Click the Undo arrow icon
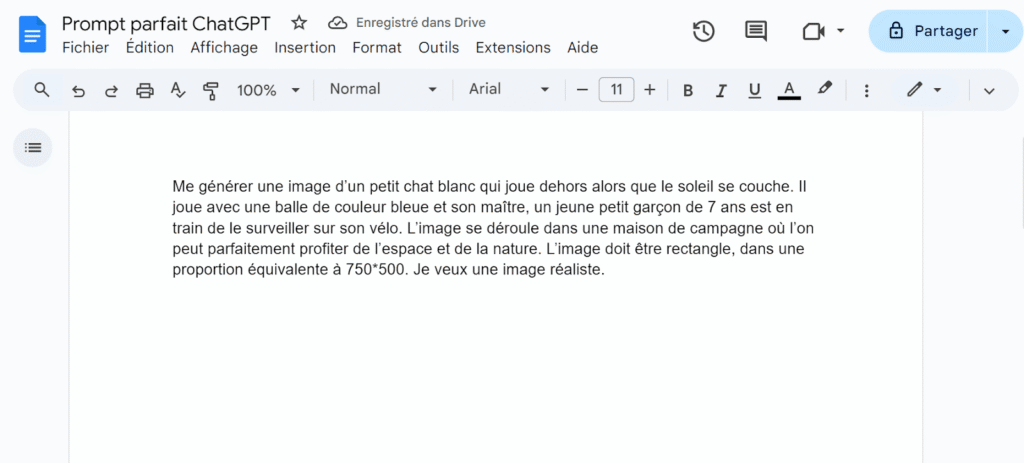Screen dimensions: 1024x463 [78, 90]
